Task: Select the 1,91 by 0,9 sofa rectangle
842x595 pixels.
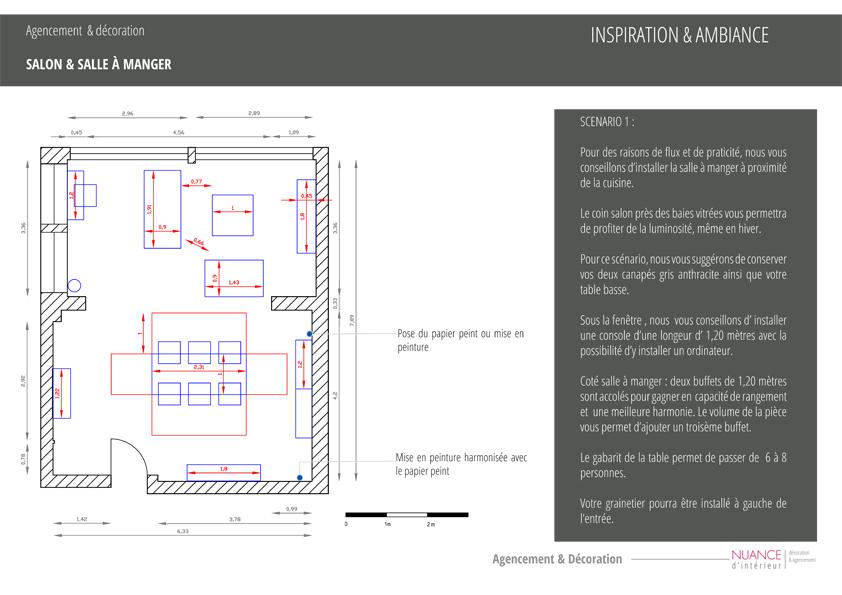Action: (x=162, y=208)
